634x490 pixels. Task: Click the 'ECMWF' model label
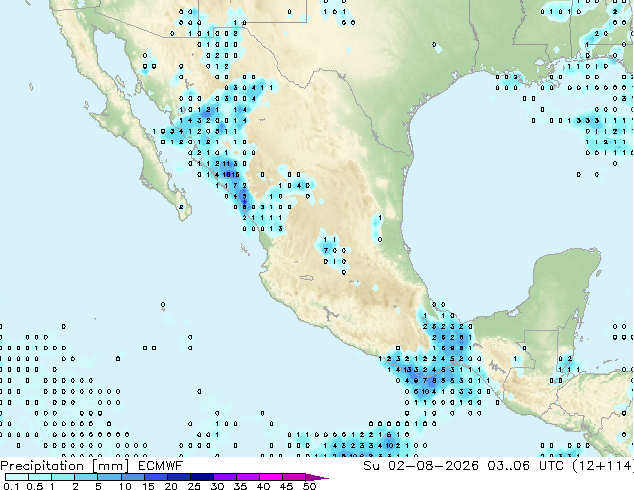pyautogui.click(x=161, y=466)
